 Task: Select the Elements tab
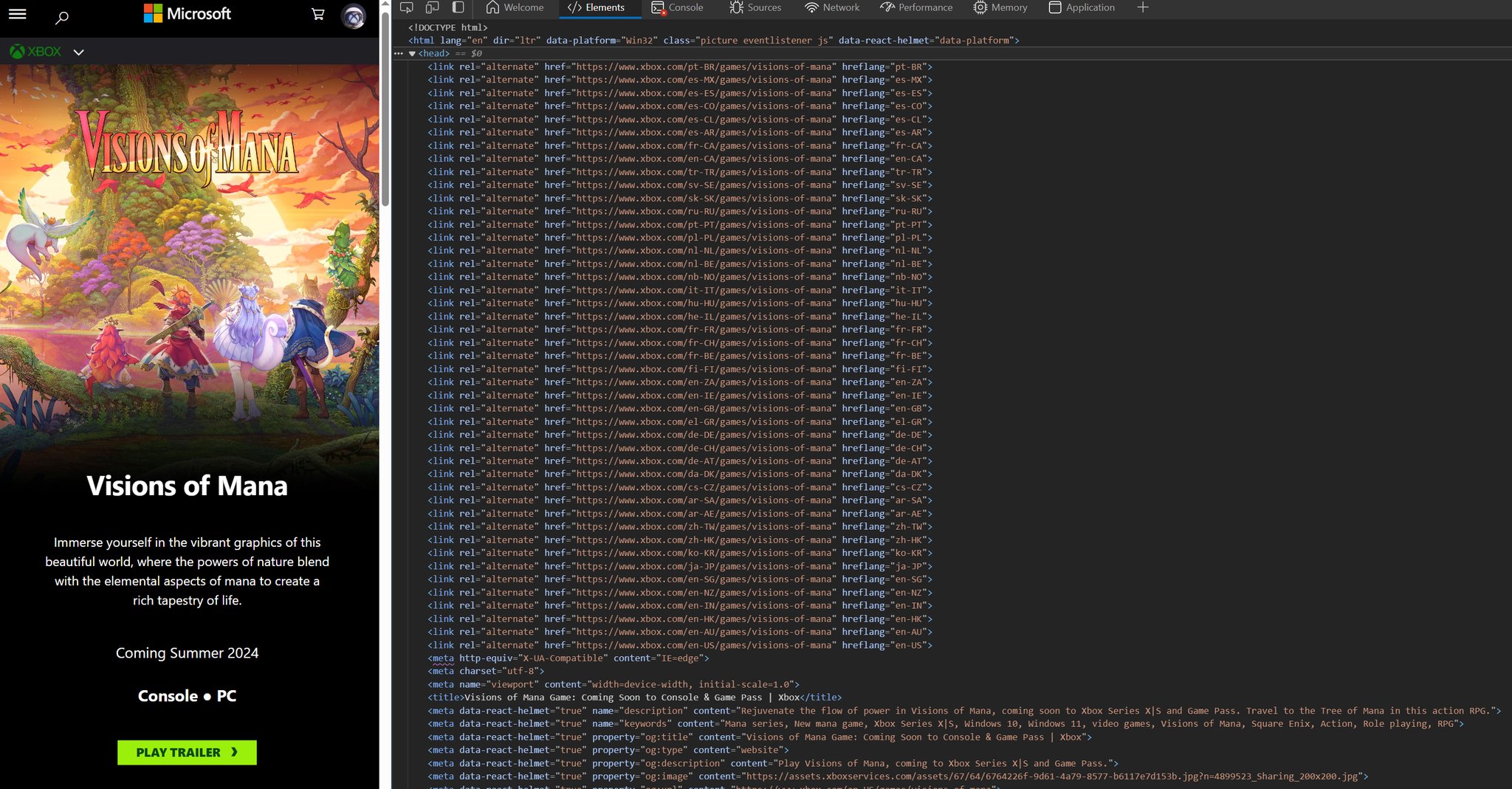(x=597, y=7)
